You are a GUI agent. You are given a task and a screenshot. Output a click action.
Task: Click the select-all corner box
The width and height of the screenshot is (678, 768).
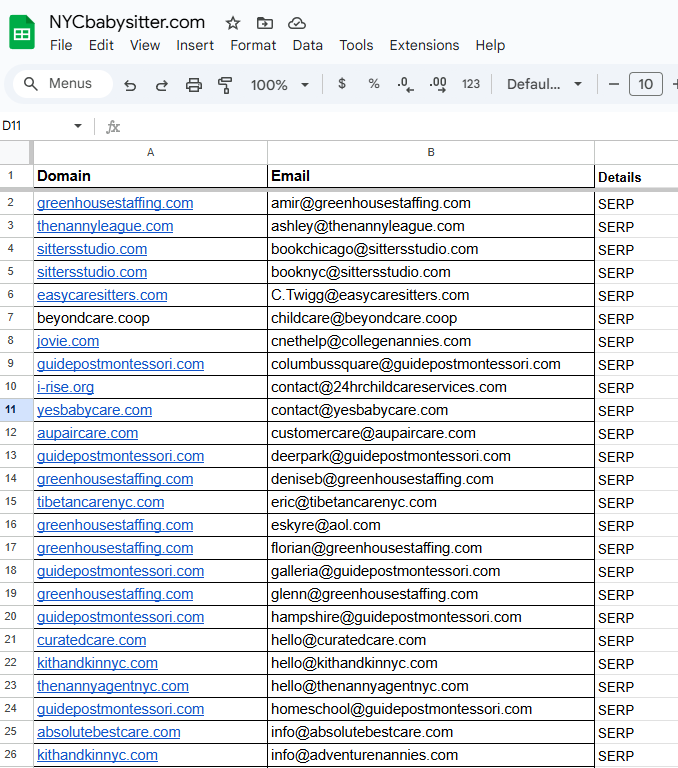(15, 152)
